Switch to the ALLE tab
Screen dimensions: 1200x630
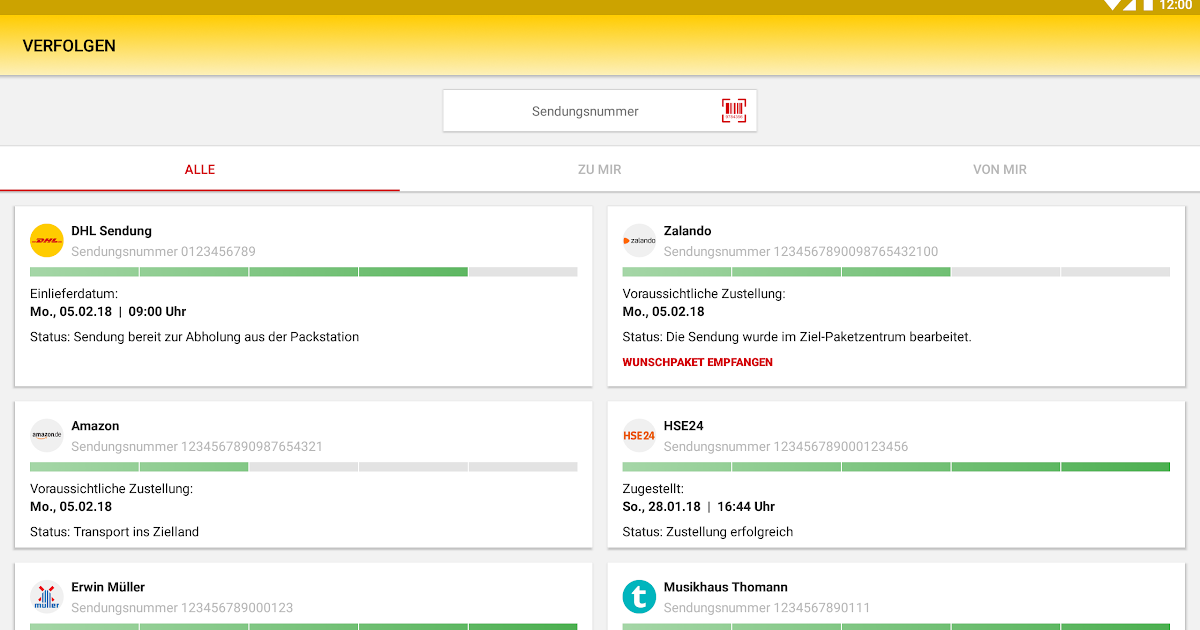(200, 170)
